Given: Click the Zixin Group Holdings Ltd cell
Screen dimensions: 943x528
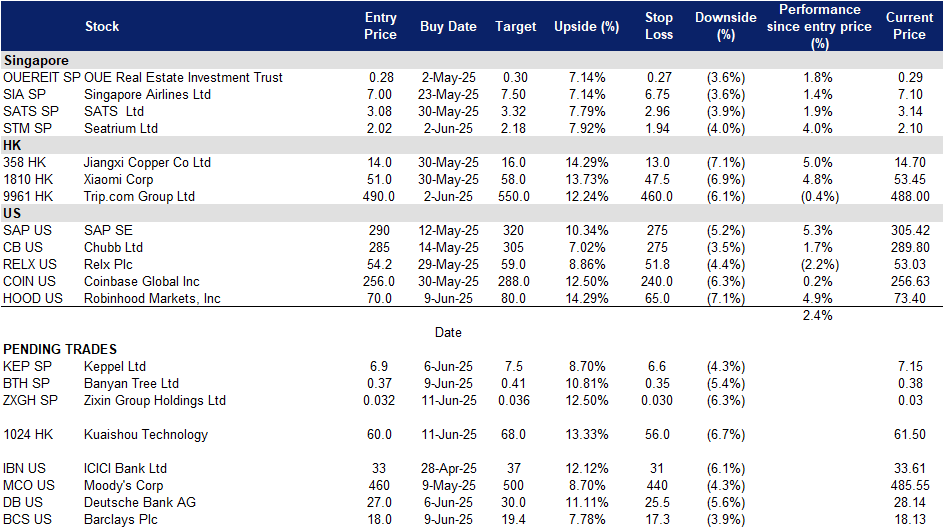Looking at the screenshot, I should (155, 401).
